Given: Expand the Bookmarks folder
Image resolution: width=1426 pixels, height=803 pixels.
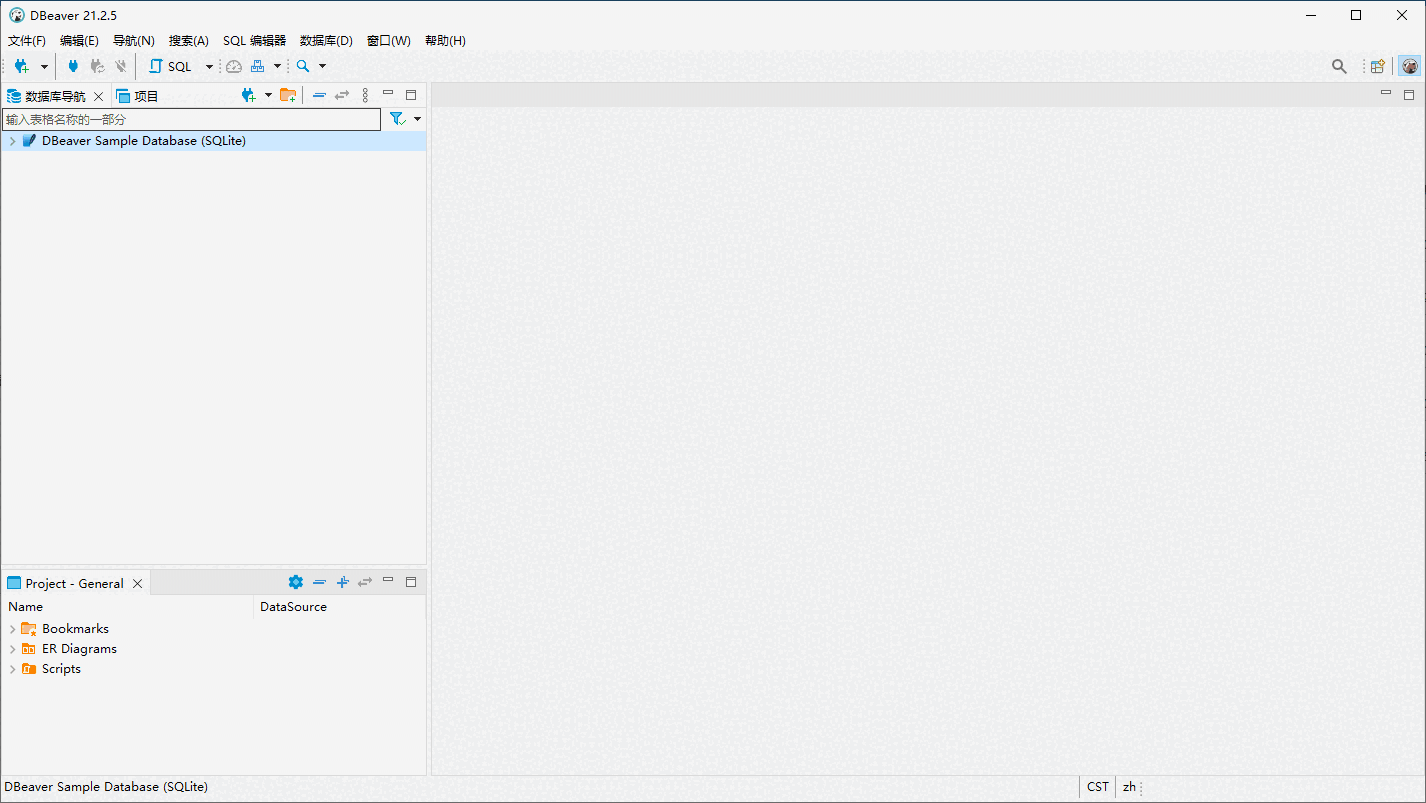Looking at the screenshot, I should 12,629.
